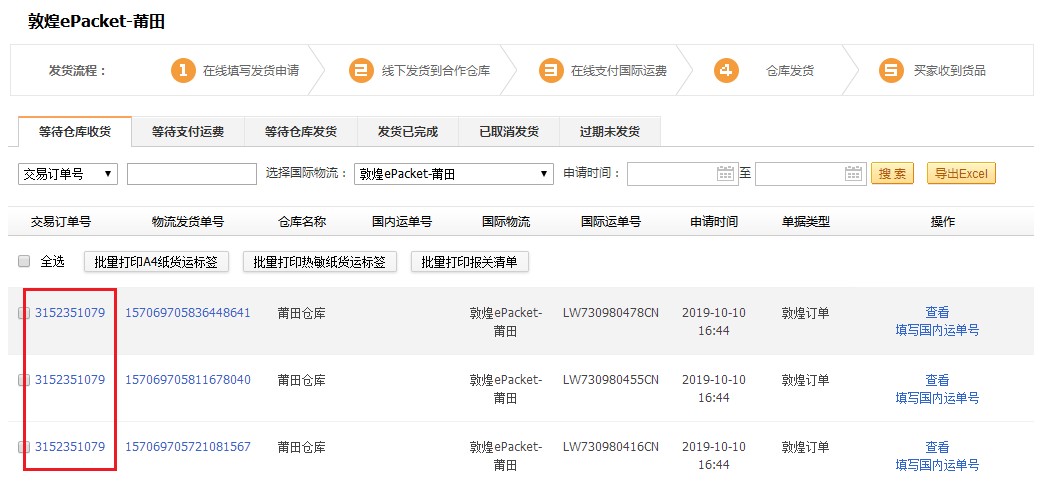1045x486 pixels.
Task: Tick checkbox for row with 157069705811678040
Action: (24, 380)
